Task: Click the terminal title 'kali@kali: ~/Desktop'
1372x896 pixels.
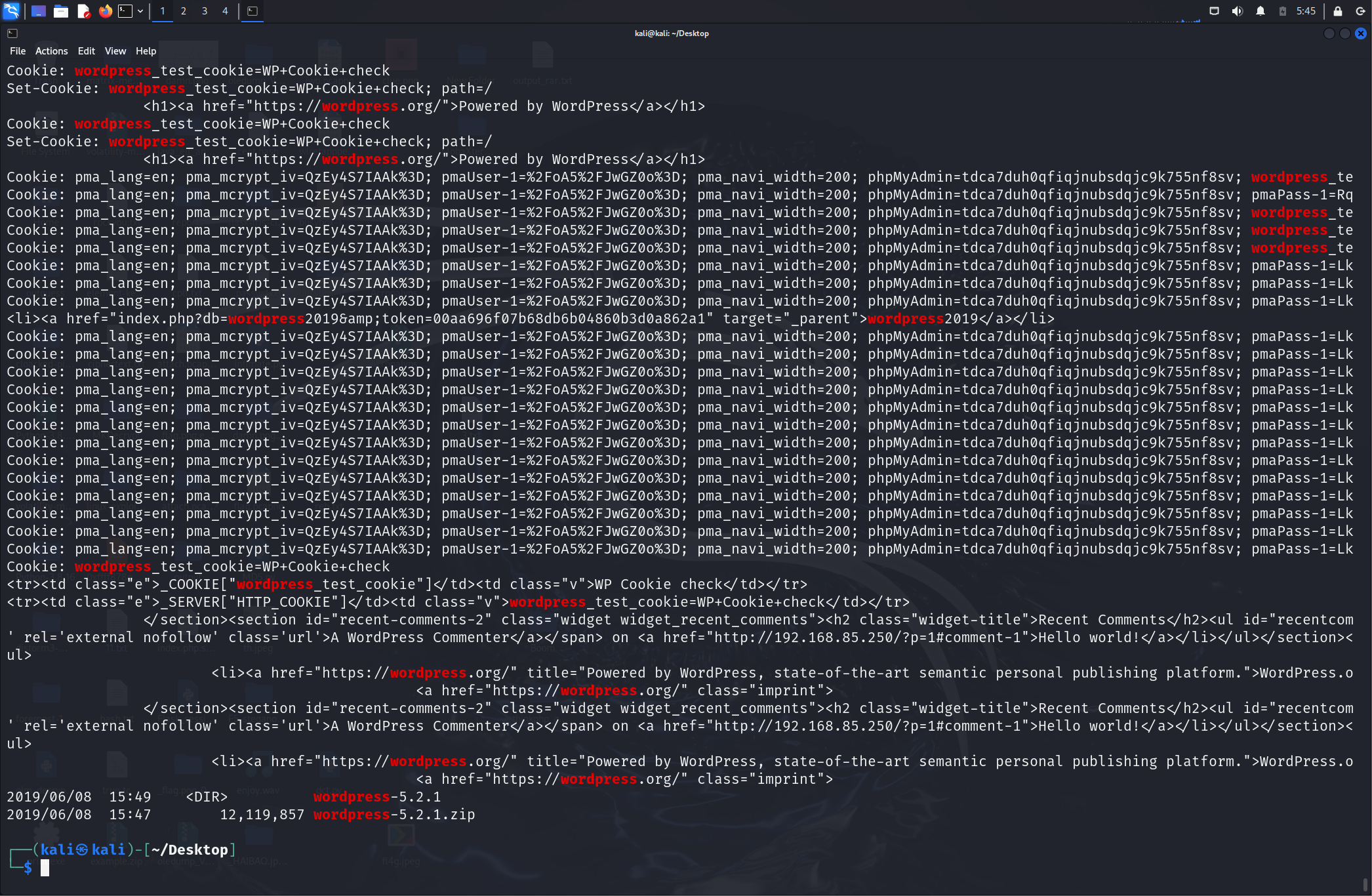Action: [672, 33]
